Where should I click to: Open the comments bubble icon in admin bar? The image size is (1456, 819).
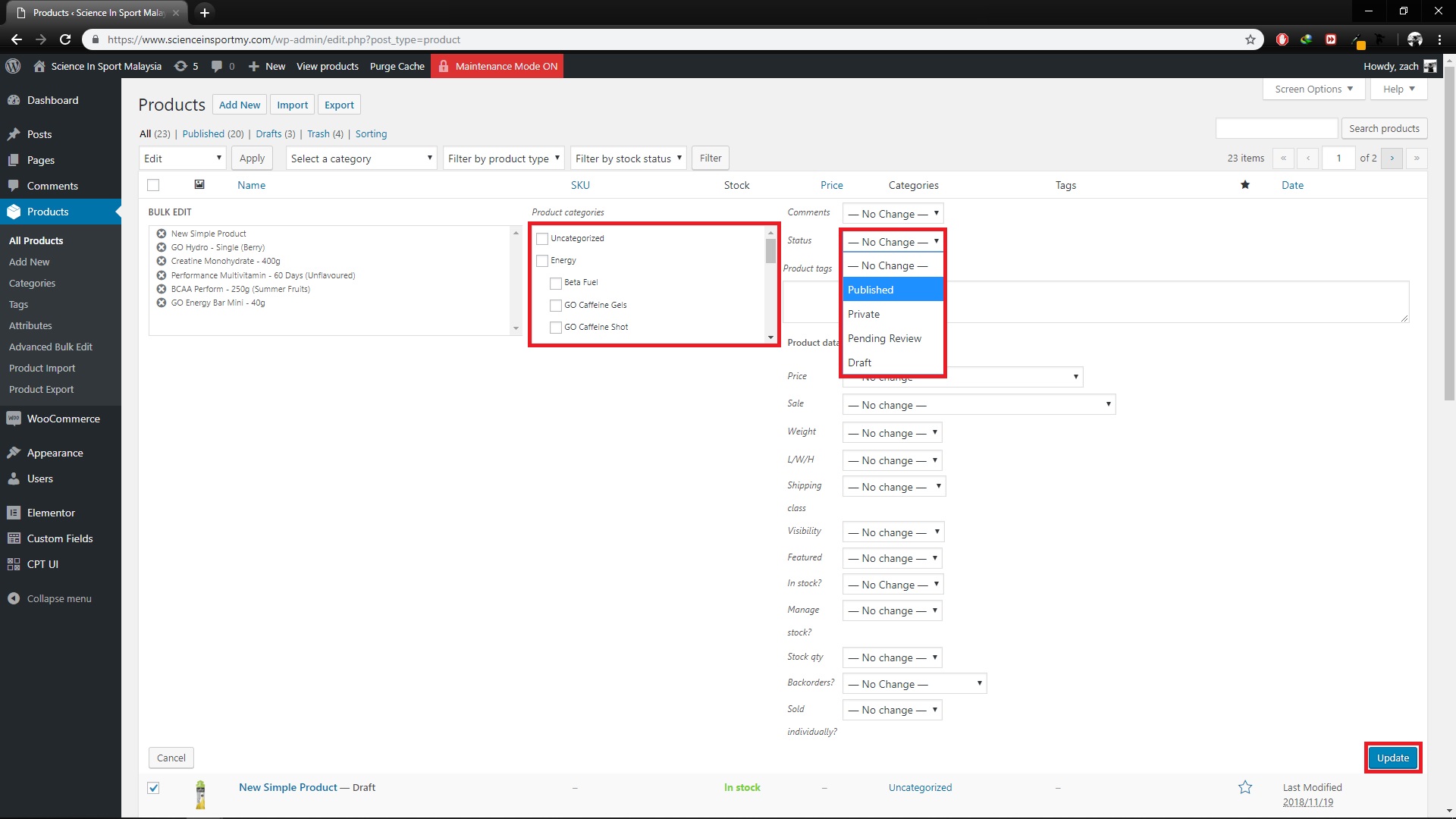pos(217,66)
